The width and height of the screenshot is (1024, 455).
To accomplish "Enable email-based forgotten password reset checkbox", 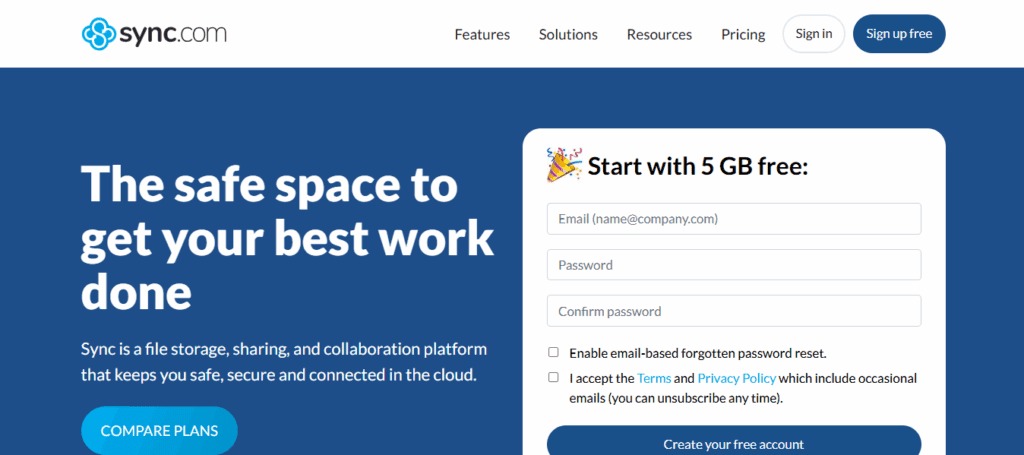I will (x=553, y=353).
